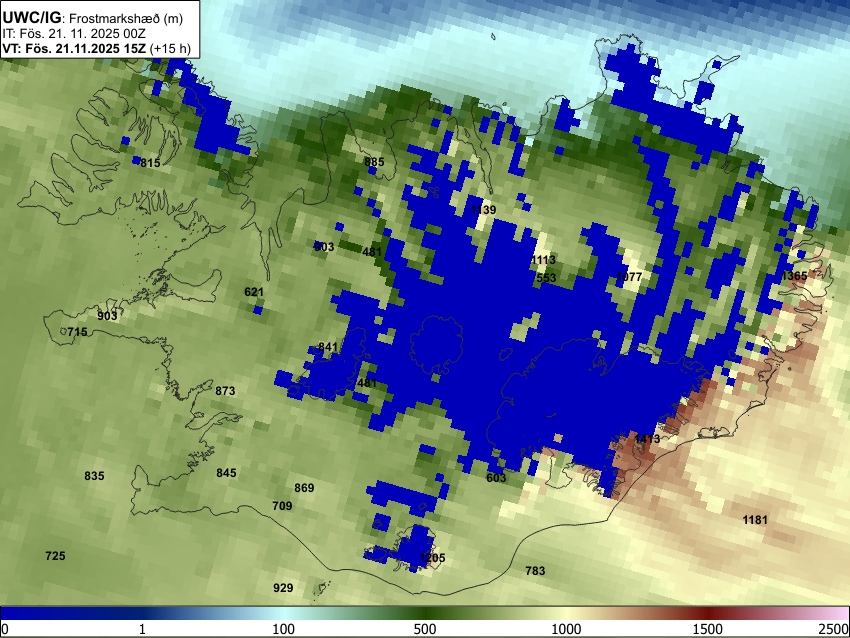This screenshot has height=638, width=850.
Task: Select the 603 height label
Action: [x=496, y=478]
